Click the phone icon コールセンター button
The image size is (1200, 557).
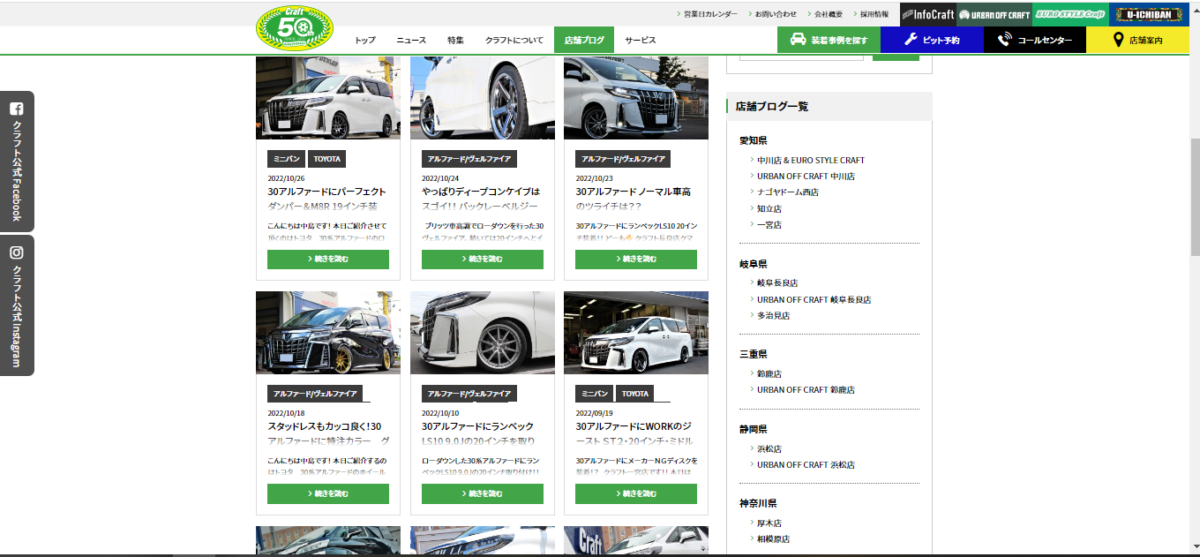pos(1034,40)
